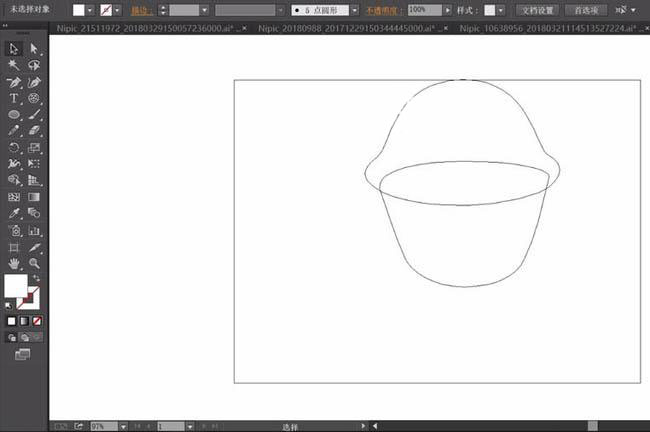The height and width of the screenshot is (432, 650).
Task: Select the Direct Selection tool
Action: pos(34,48)
